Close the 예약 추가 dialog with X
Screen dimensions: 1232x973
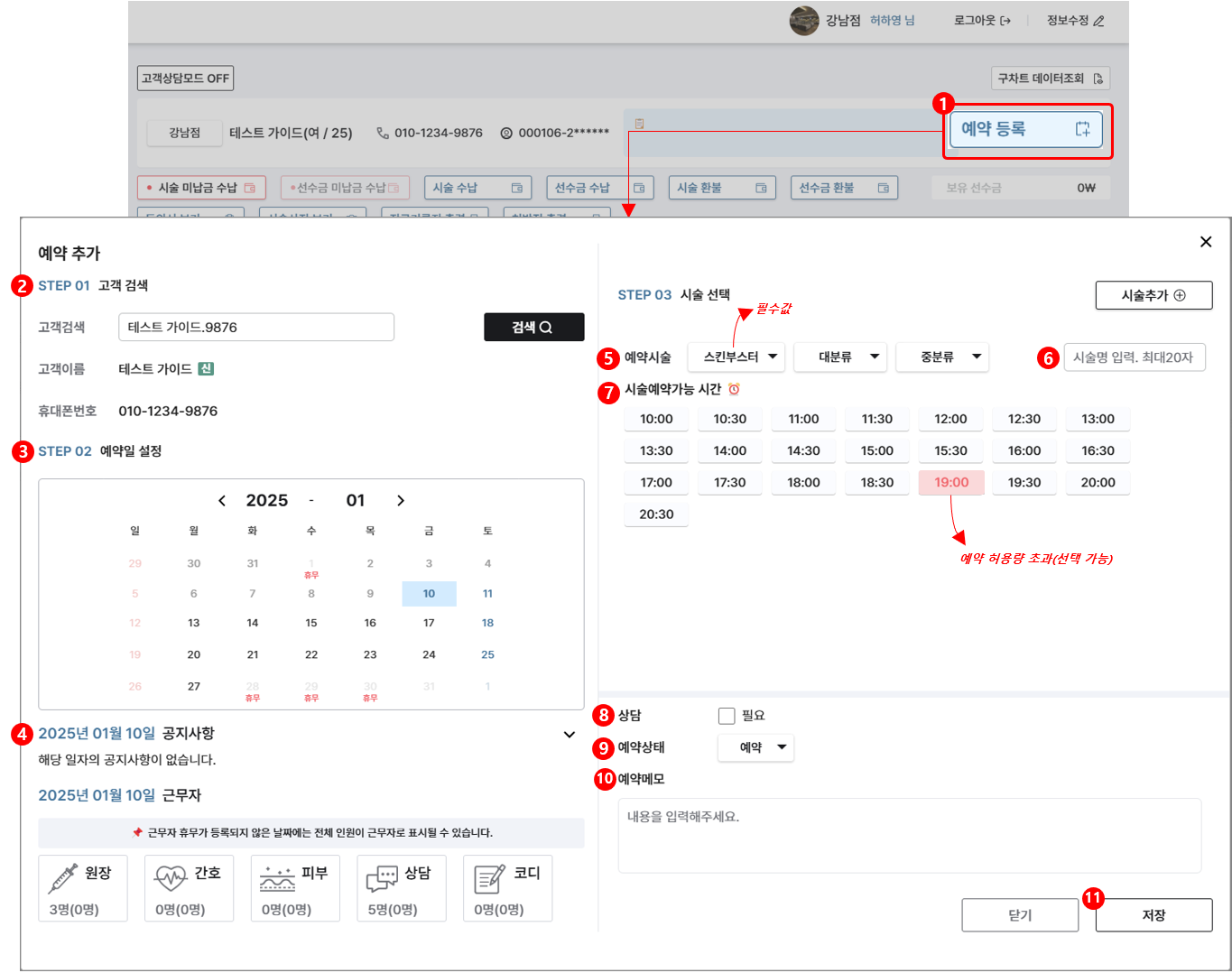pos(1206,242)
